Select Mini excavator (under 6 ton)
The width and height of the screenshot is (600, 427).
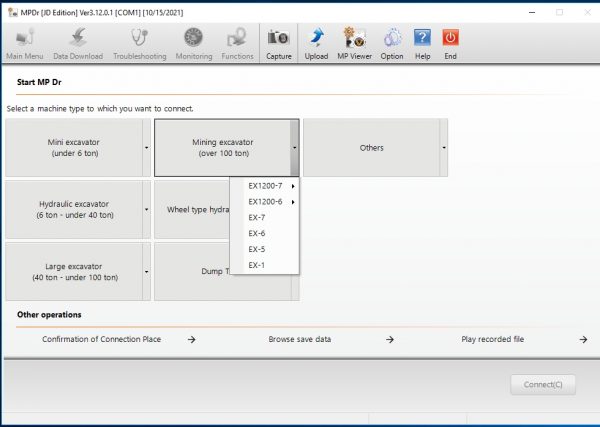(74, 148)
